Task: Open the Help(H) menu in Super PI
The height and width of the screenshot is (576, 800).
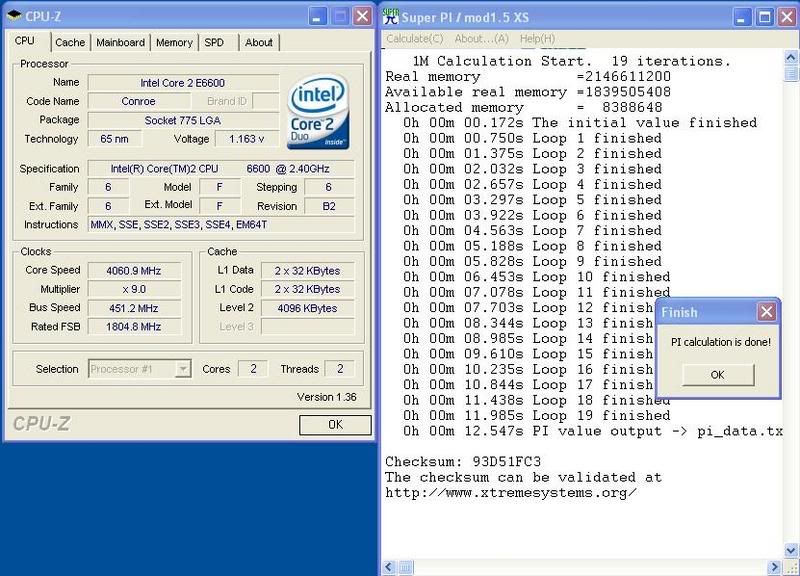Action: (537, 39)
